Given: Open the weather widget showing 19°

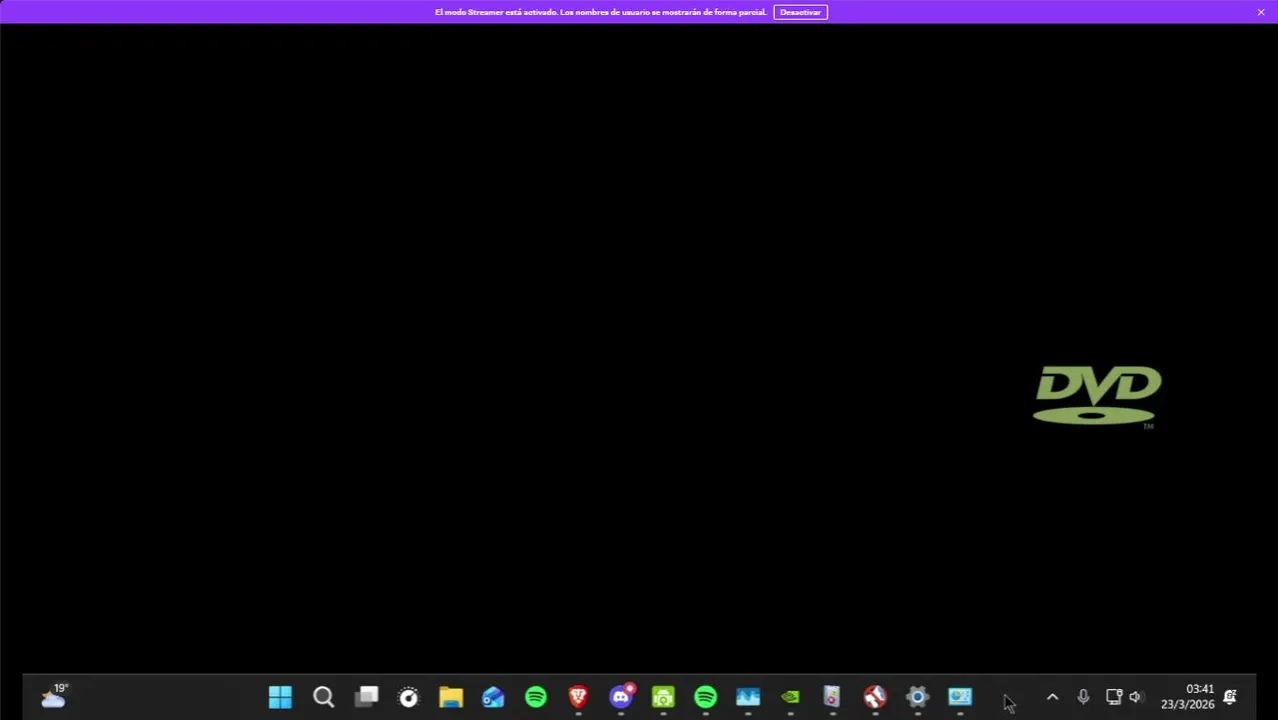Looking at the screenshot, I should point(54,696).
